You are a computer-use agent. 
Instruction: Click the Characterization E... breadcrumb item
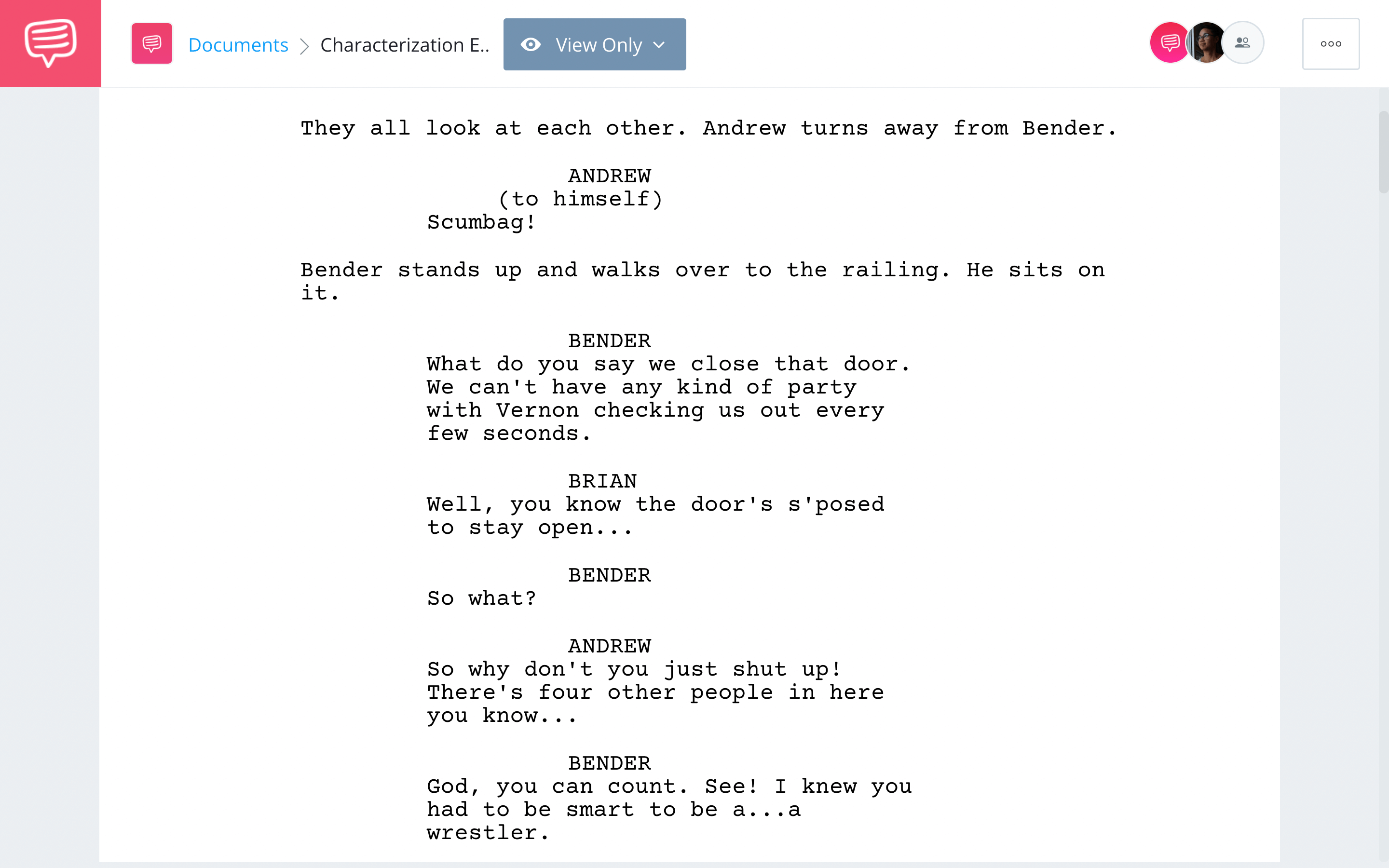[x=405, y=43]
